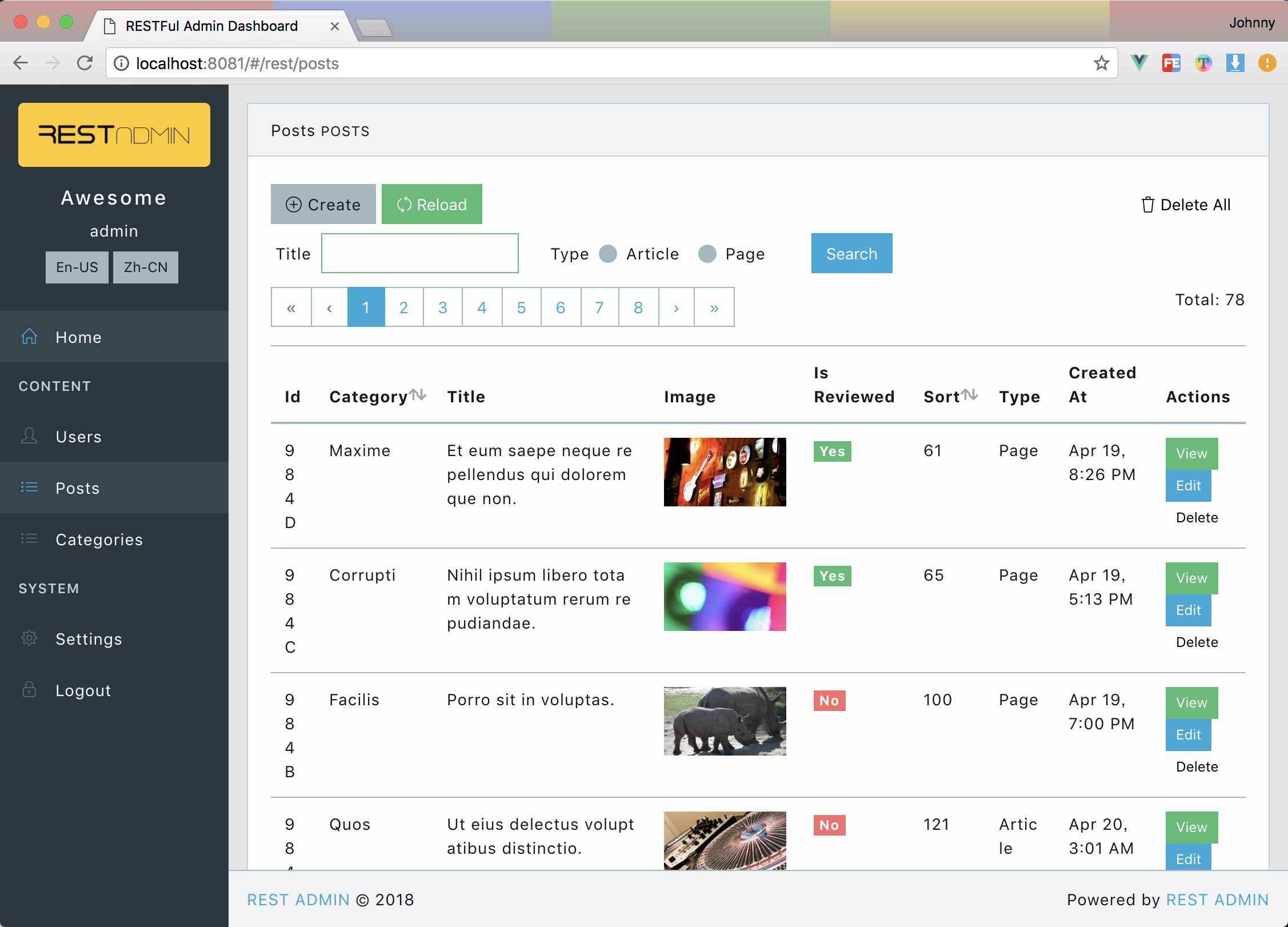
Task: Toggle sorting on Sort column
Action: point(969,394)
